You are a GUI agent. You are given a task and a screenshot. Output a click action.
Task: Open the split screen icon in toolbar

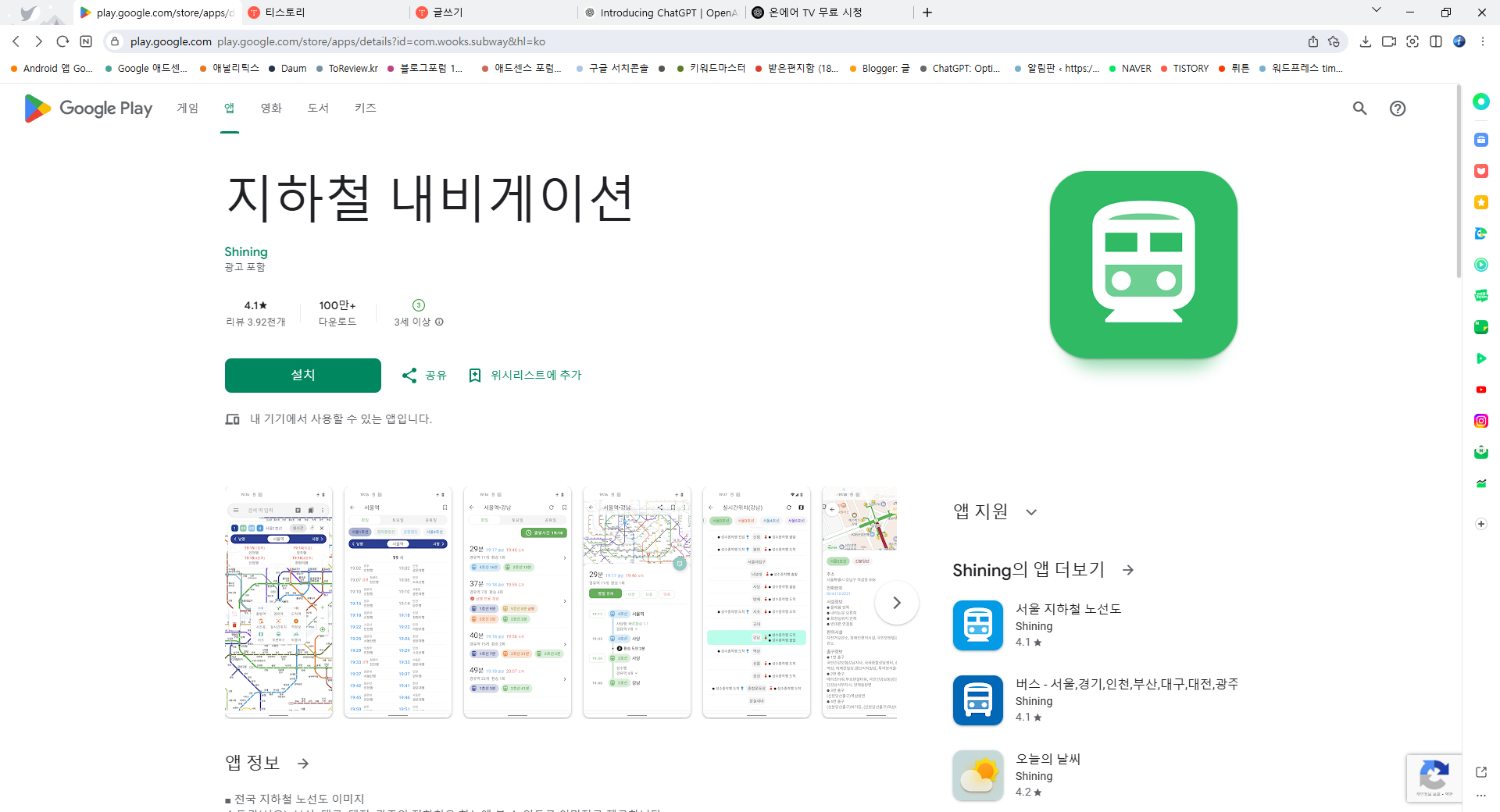pyautogui.click(x=1437, y=41)
